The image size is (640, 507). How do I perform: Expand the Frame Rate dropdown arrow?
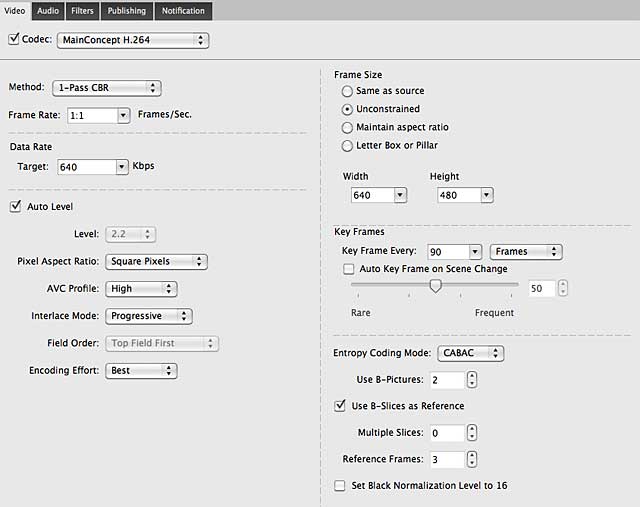123,116
